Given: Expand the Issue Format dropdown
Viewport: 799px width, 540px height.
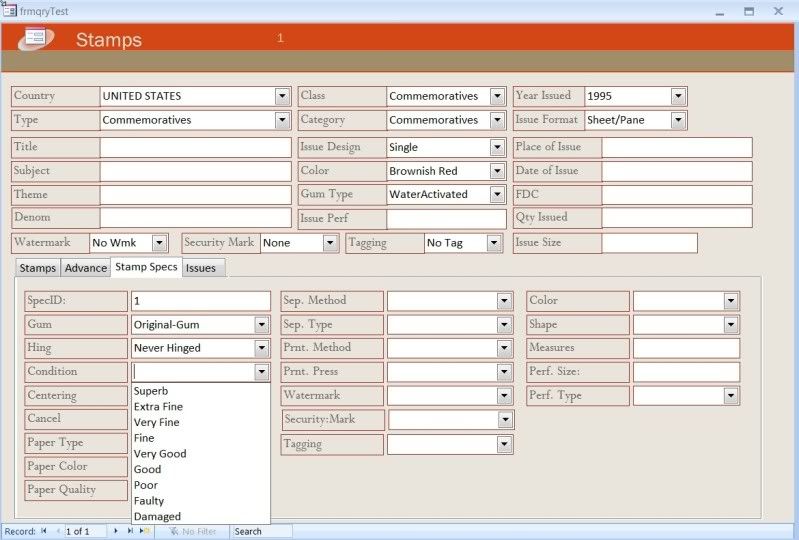Looking at the screenshot, I should tap(678, 120).
